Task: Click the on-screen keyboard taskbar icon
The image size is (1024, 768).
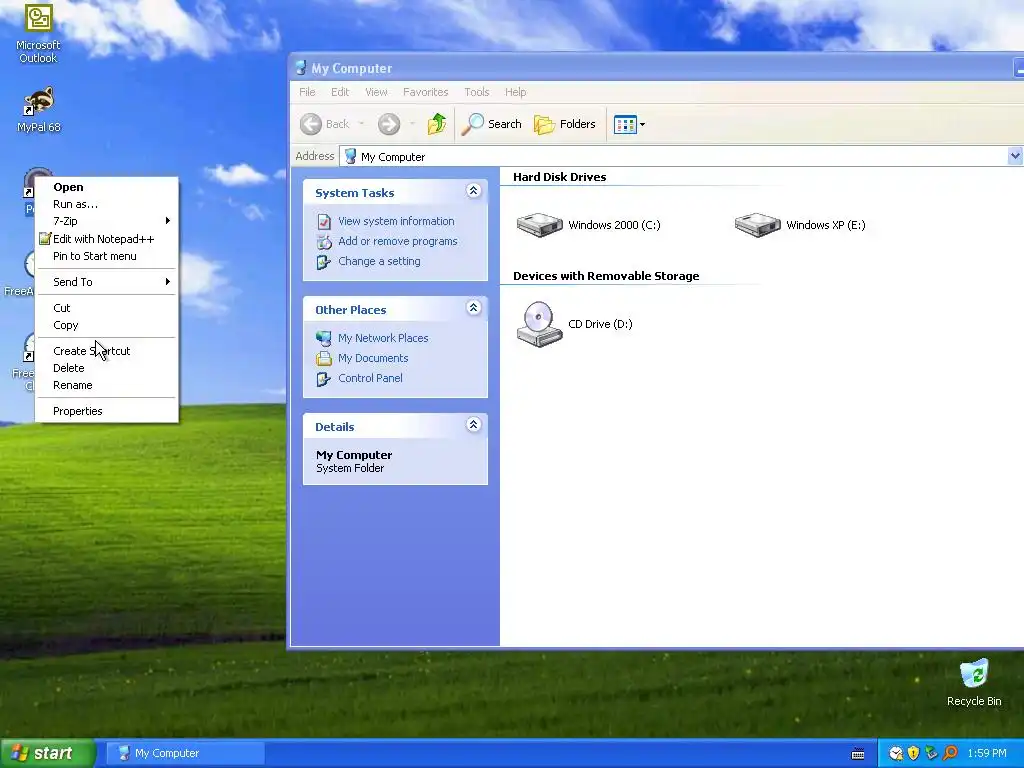Action: [x=858, y=754]
